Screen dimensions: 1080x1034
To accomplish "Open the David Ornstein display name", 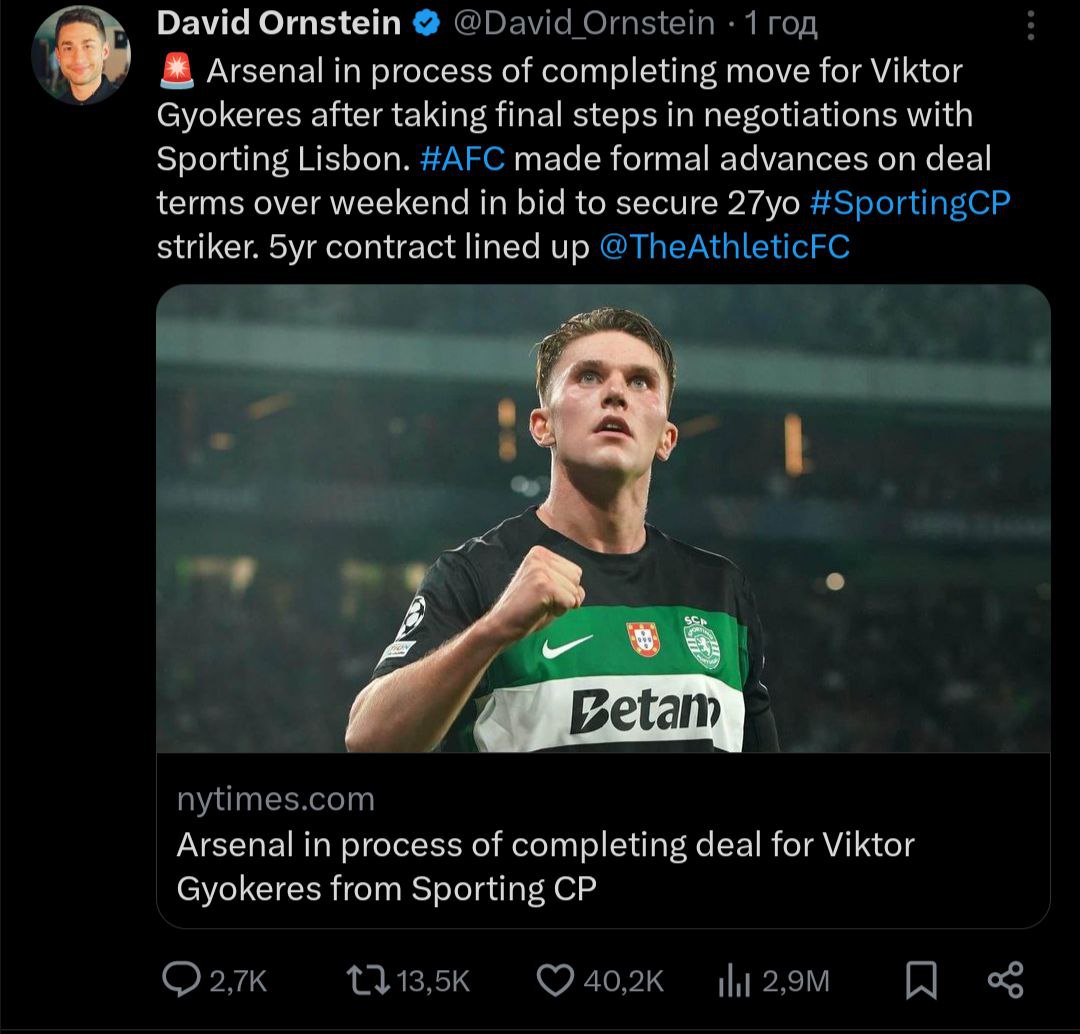I will point(279,23).
